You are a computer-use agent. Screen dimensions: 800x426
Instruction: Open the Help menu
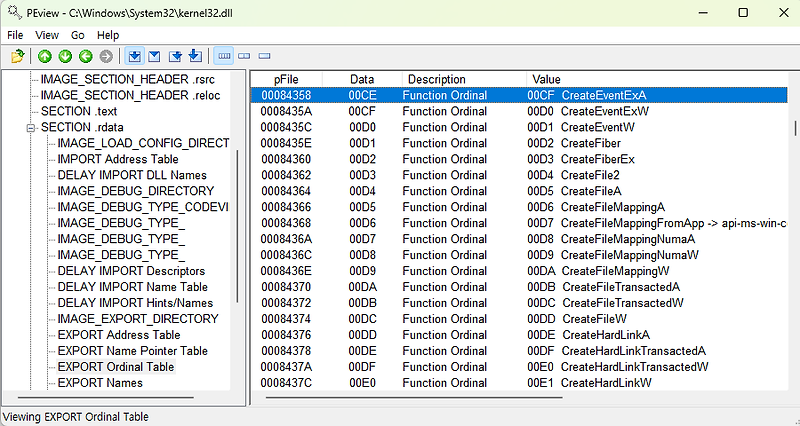[108, 35]
